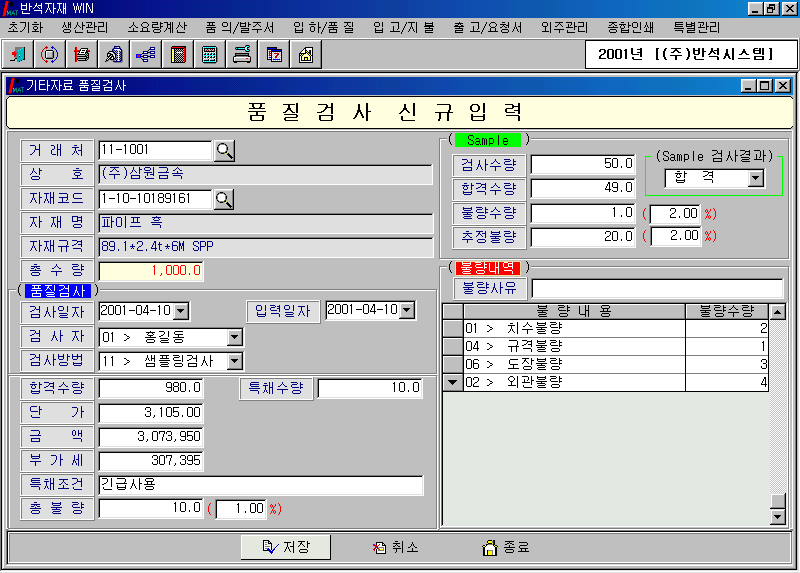Click the magnifier next to 거래처 field

click(225, 151)
